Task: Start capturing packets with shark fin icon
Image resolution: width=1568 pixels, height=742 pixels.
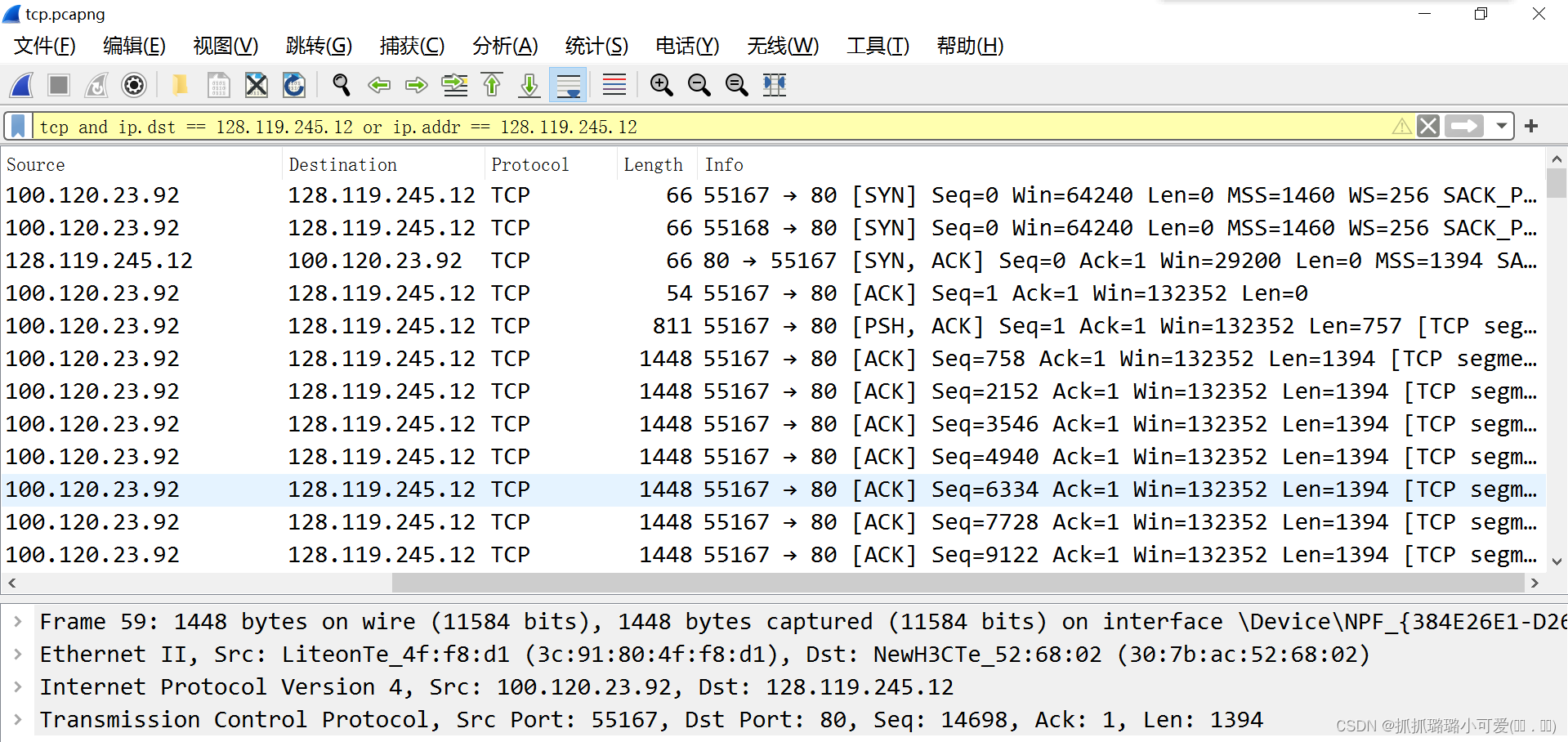Action: click(x=22, y=85)
